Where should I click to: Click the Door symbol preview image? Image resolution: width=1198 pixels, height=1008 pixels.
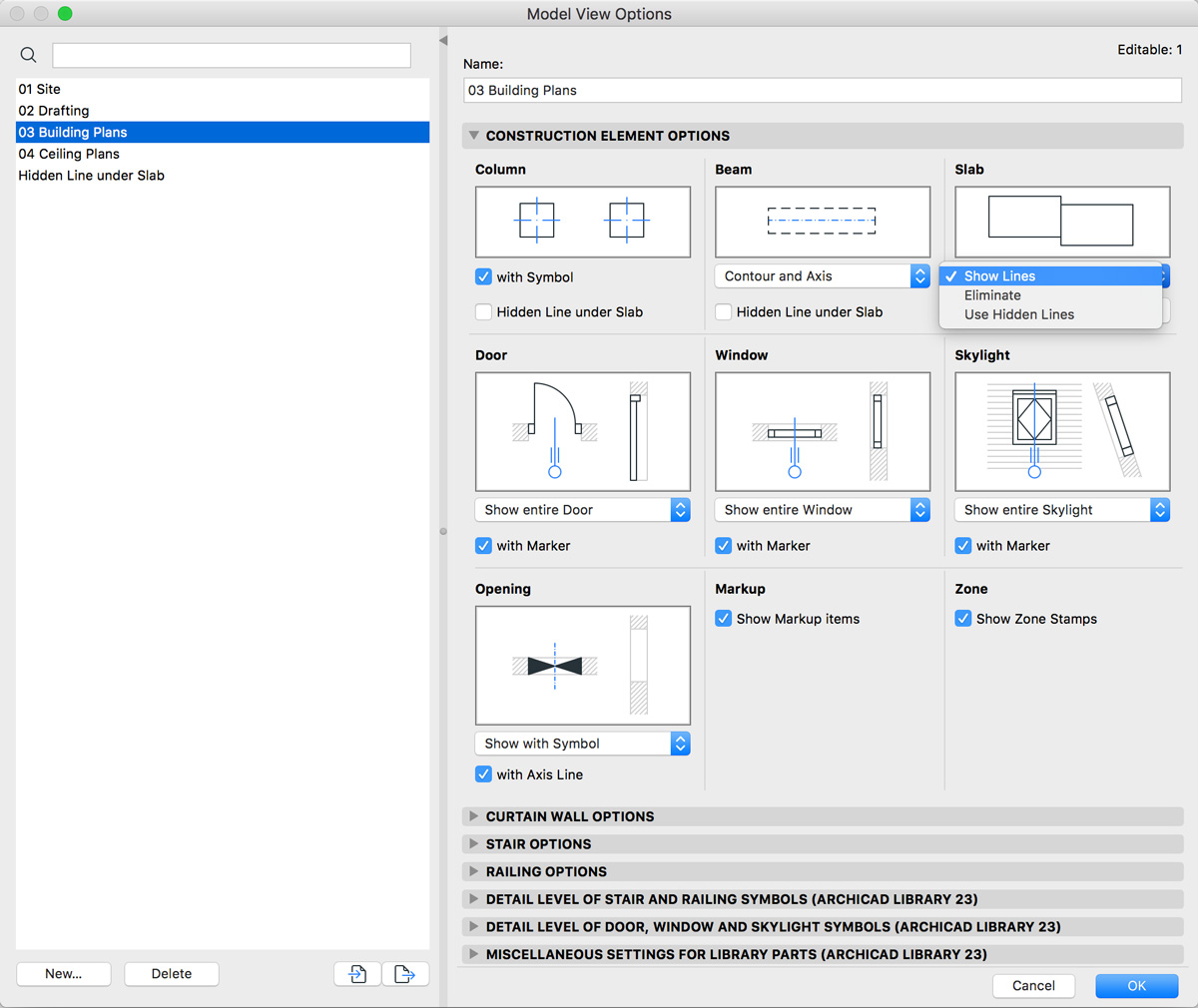tap(582, 431)
